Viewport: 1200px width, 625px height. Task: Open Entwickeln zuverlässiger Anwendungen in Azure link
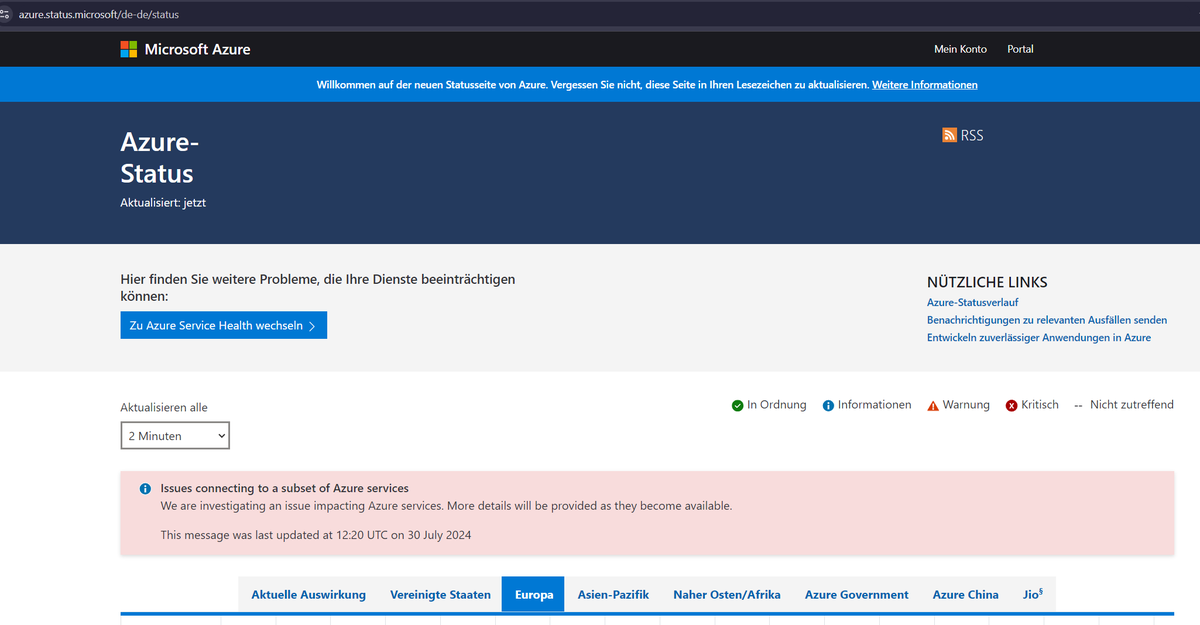point(1039,338)
